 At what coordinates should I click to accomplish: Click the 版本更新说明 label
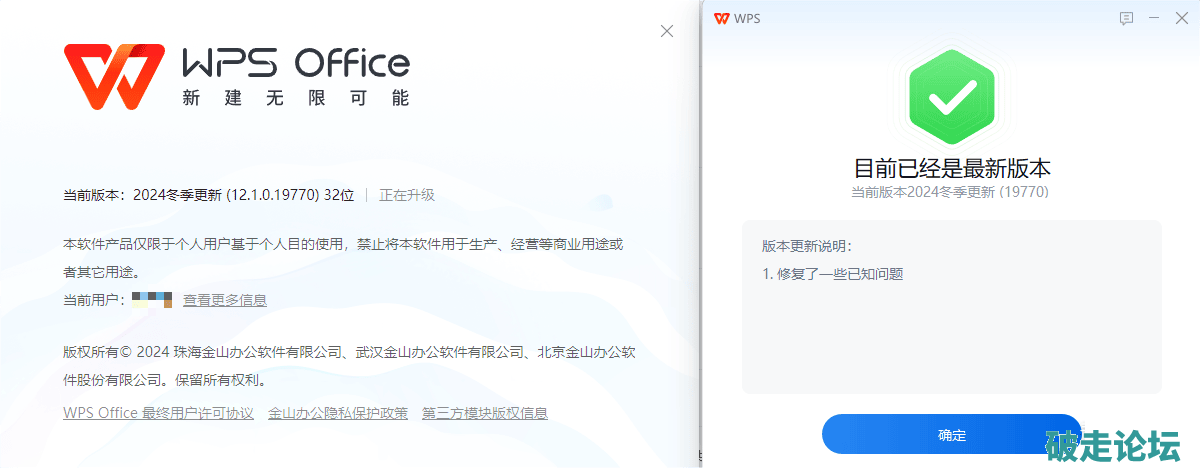tap(806, 246)
